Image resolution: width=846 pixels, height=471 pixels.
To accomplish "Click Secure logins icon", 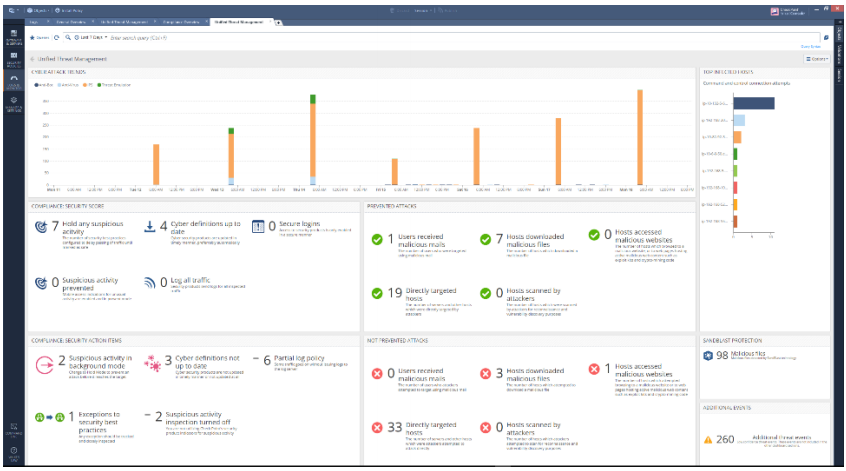I will click(258, 227).
